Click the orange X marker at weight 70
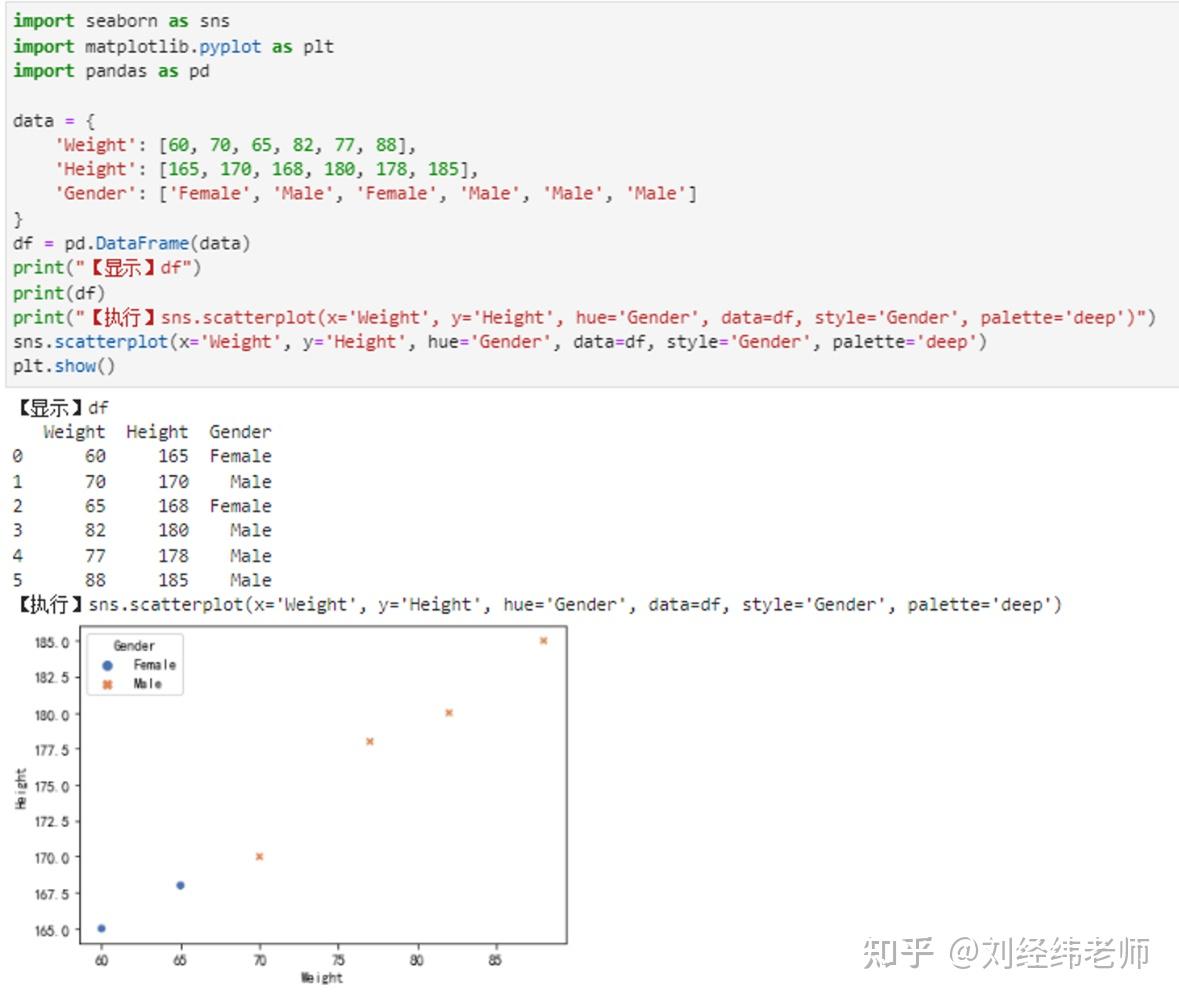1179x1000 pixels. 260,855
